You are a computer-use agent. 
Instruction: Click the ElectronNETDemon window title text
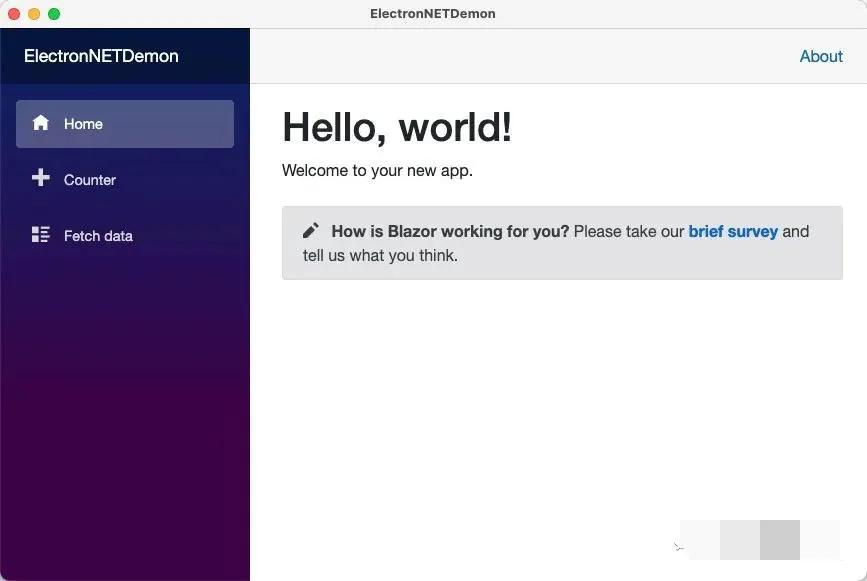point(433,14)
